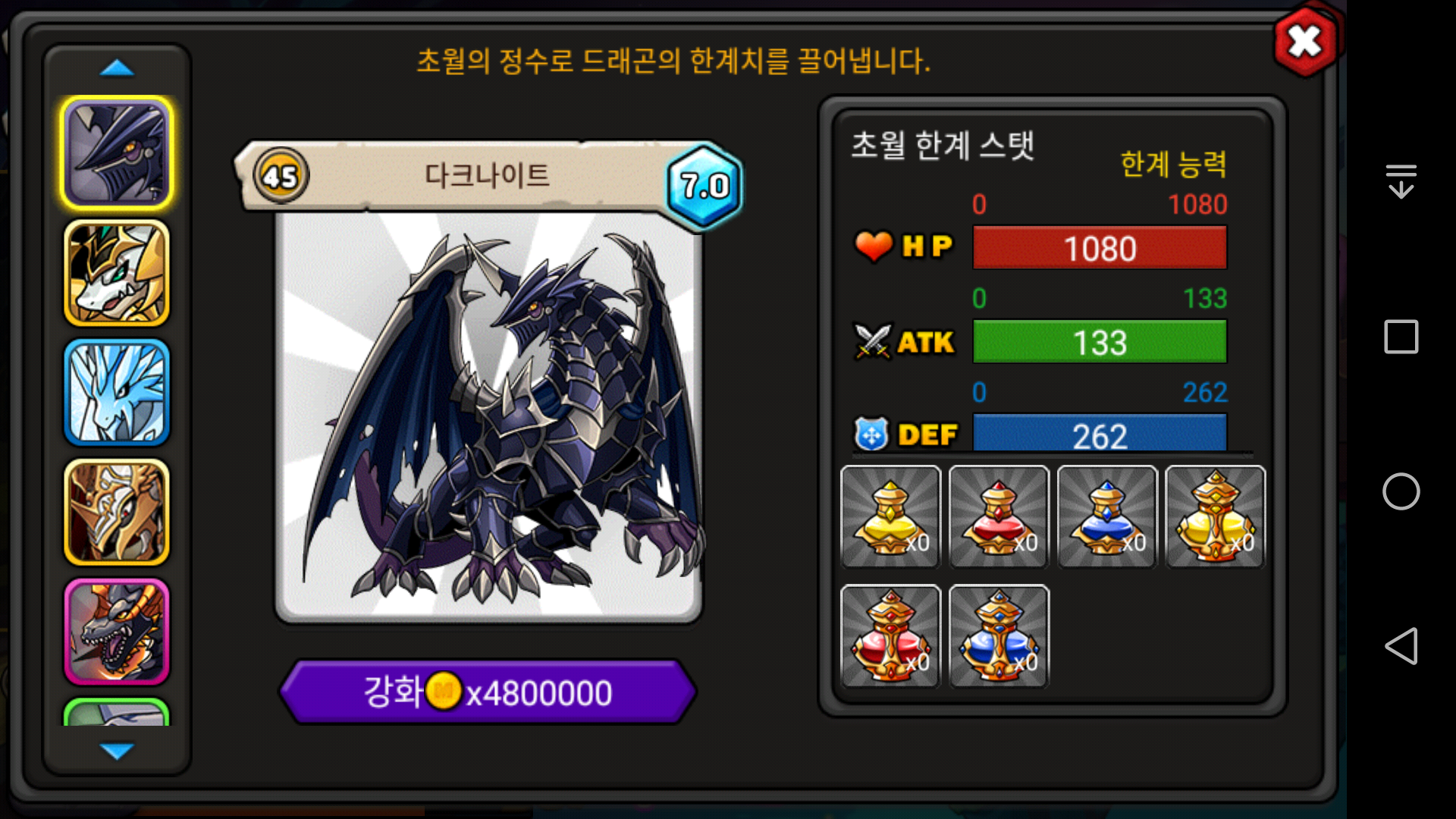This screenshot has height=819, width=1456.
Task: Select the golden armored white dragon portrait
Action: point(117,273)
